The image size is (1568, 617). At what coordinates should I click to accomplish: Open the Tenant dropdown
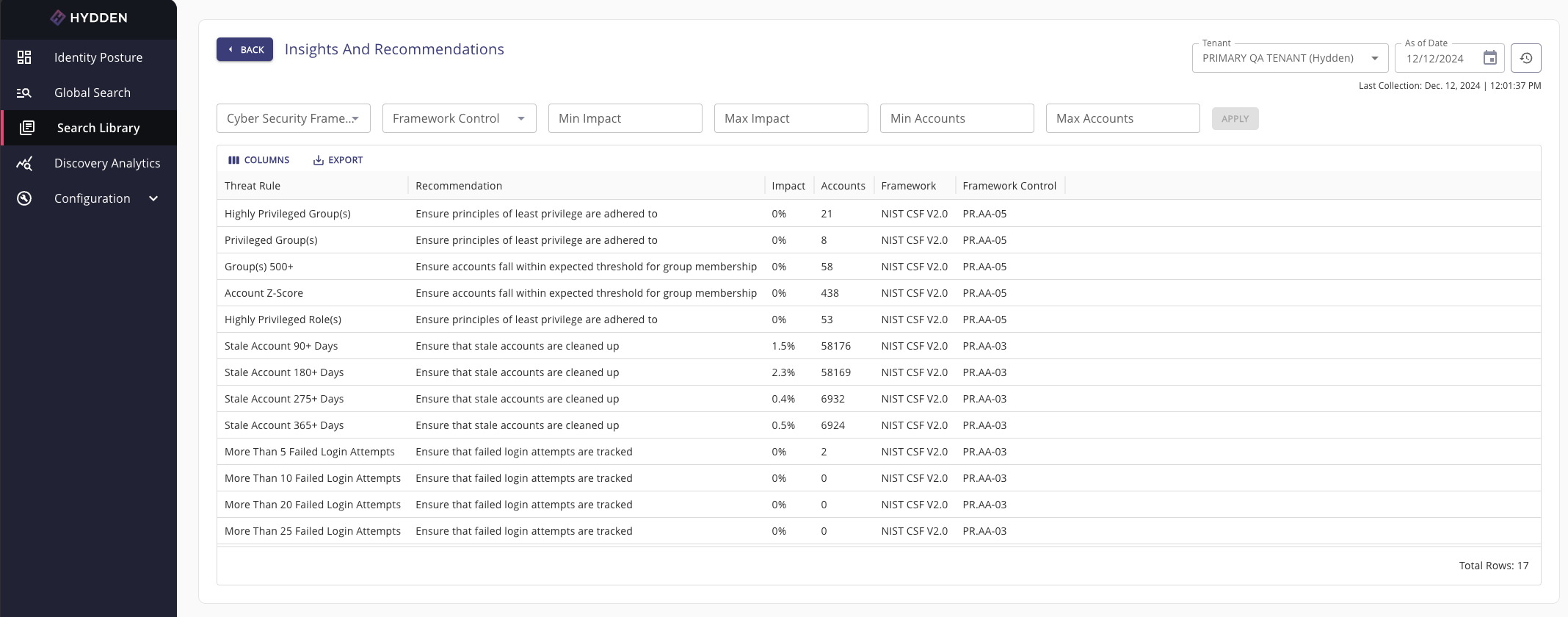click(1291, 58)
